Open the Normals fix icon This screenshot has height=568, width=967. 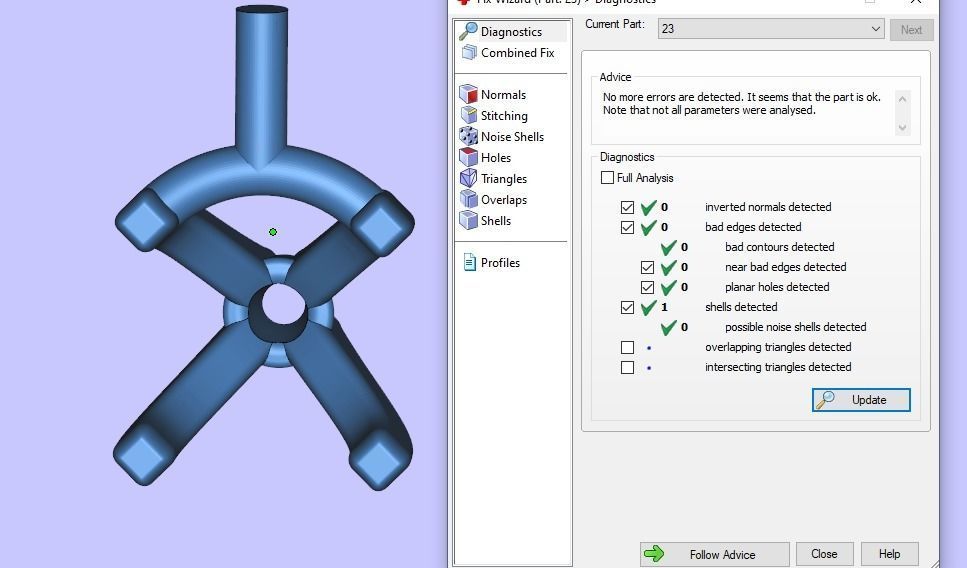[469, 94]
